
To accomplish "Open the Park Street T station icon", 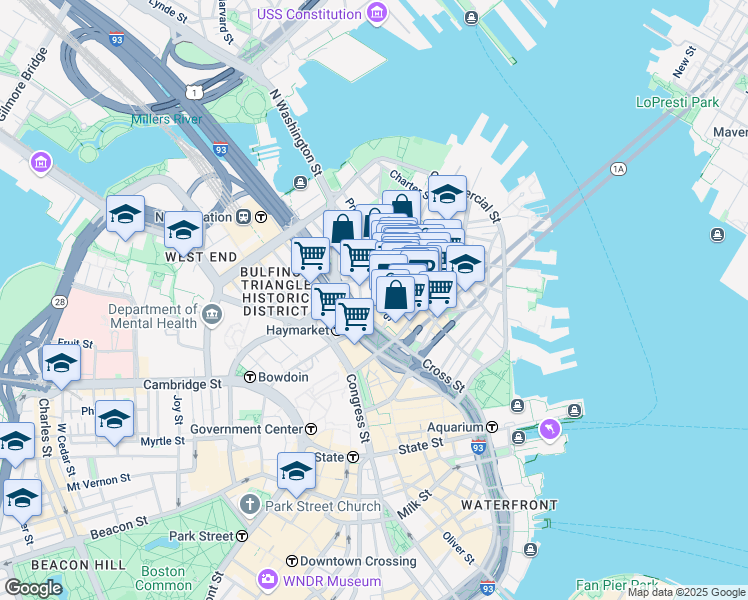I will [x=242, y=536].
